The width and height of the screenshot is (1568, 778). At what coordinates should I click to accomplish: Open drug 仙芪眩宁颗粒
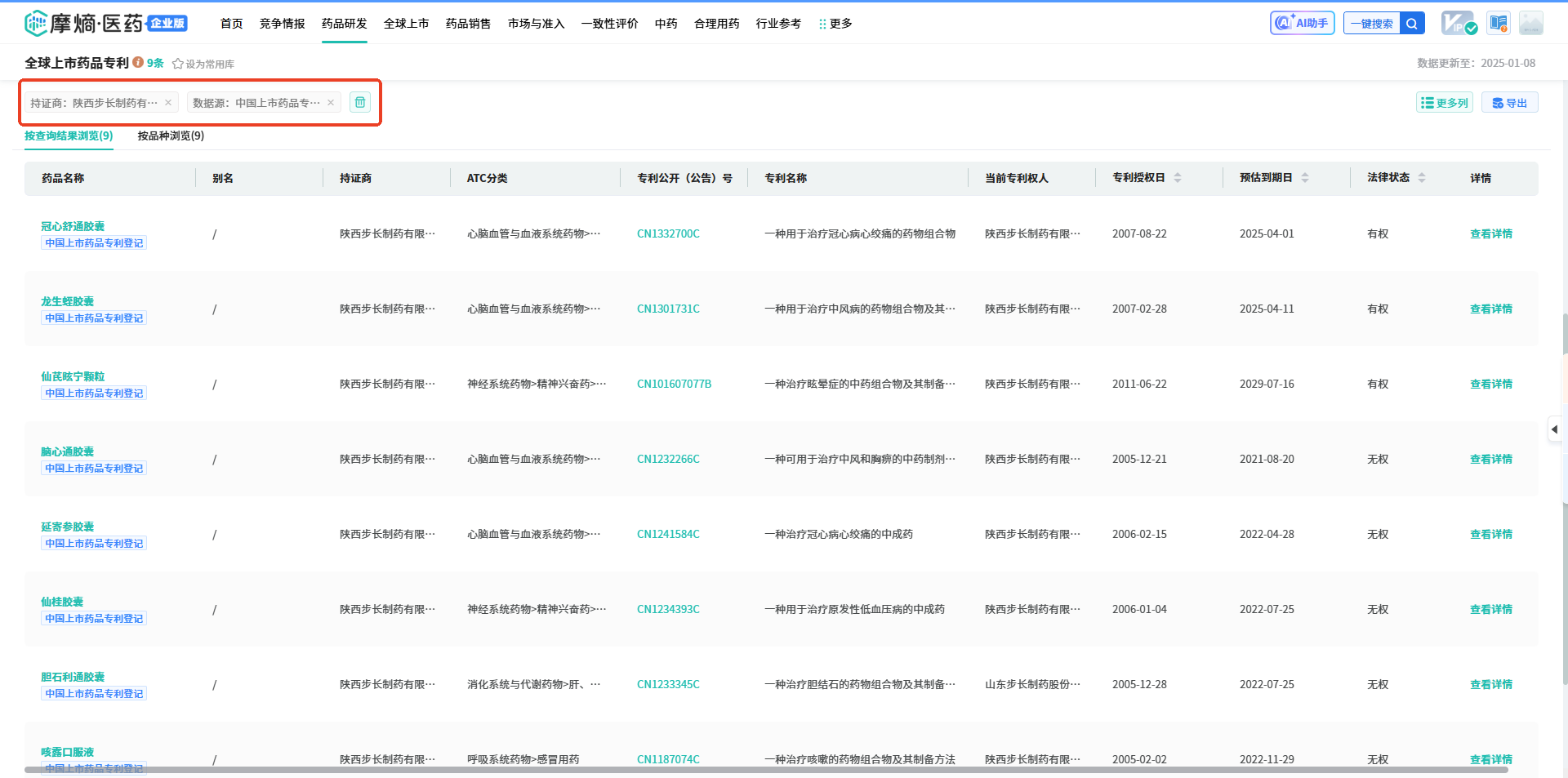[73, 376]
